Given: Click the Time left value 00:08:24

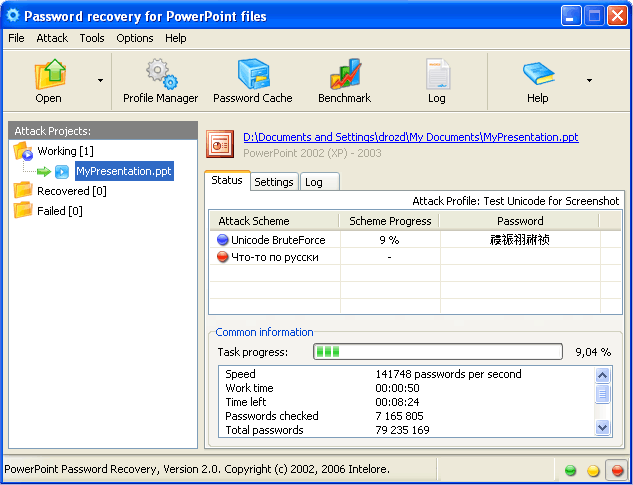Looking at the screenshot, I should (x=397, y=402).
